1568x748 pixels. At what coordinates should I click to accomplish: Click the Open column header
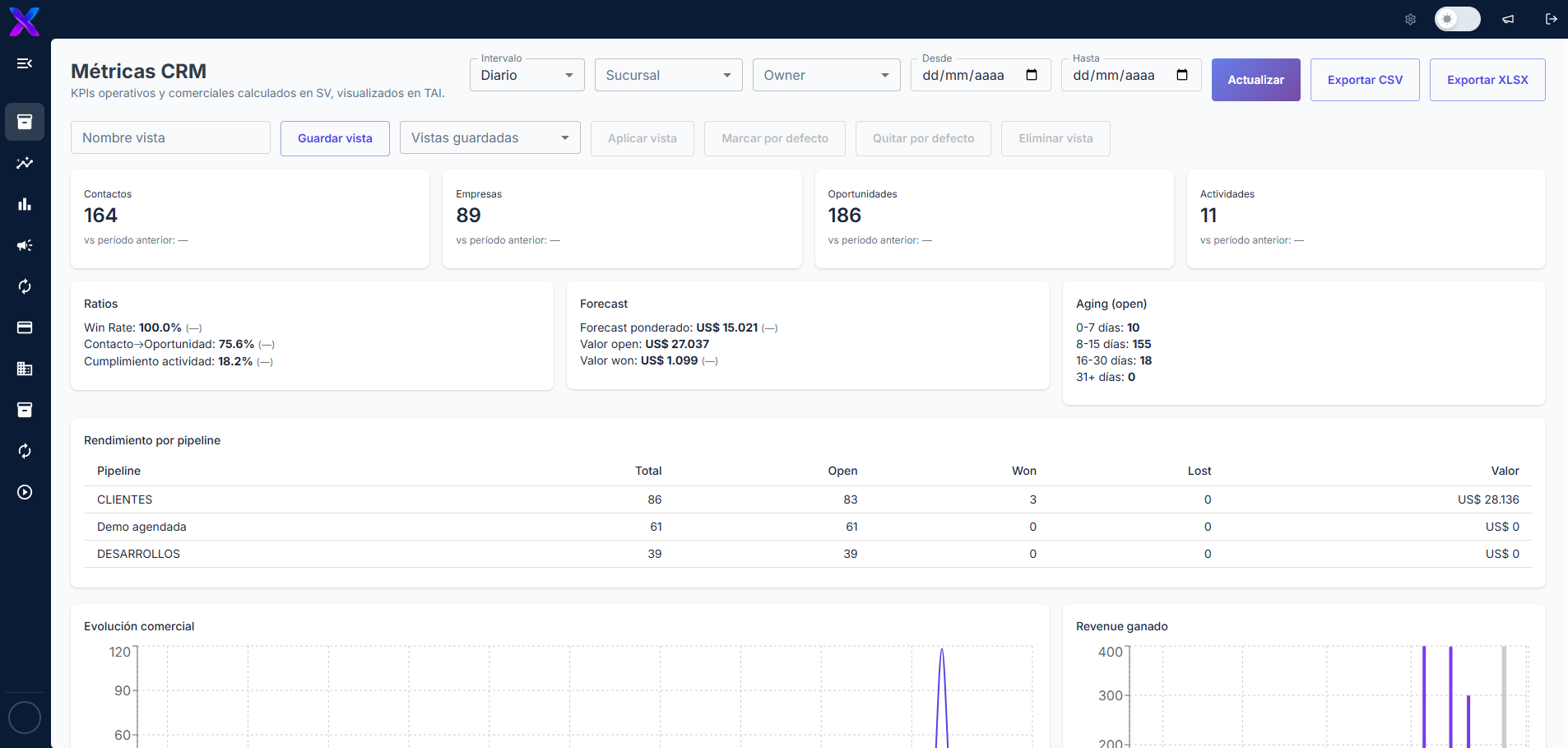tap(842, 471)
